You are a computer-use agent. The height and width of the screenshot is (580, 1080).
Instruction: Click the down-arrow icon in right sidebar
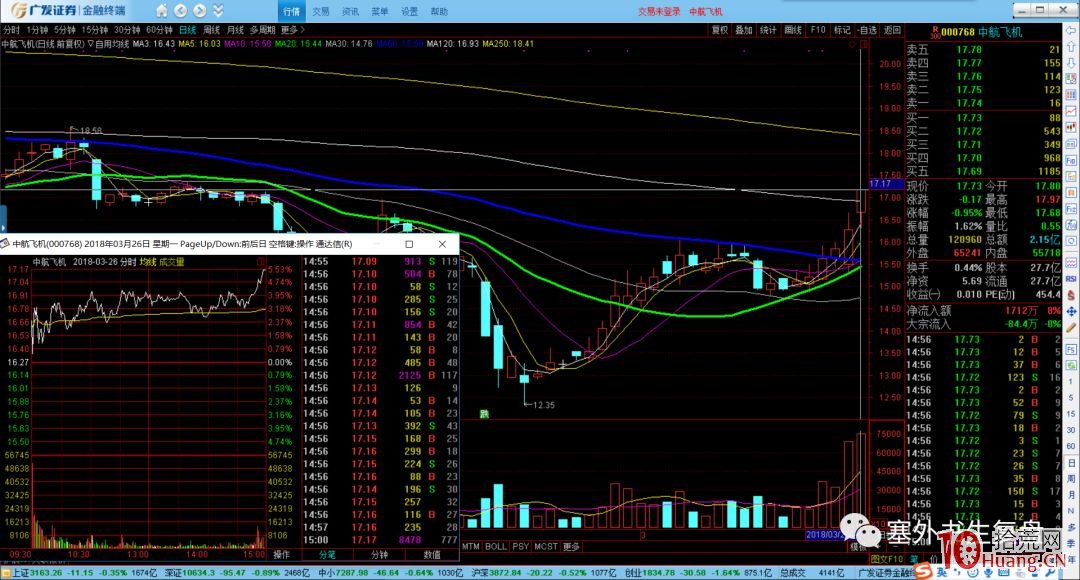click(x=1071, y=63)
